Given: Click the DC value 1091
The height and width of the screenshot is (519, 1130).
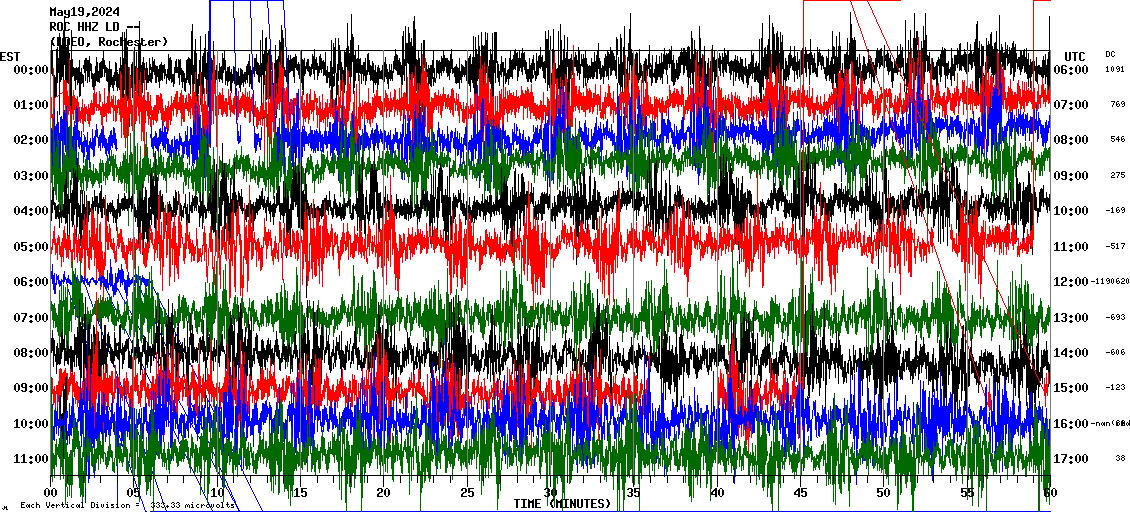Looking at the screenshot, I should [1114, 70].
